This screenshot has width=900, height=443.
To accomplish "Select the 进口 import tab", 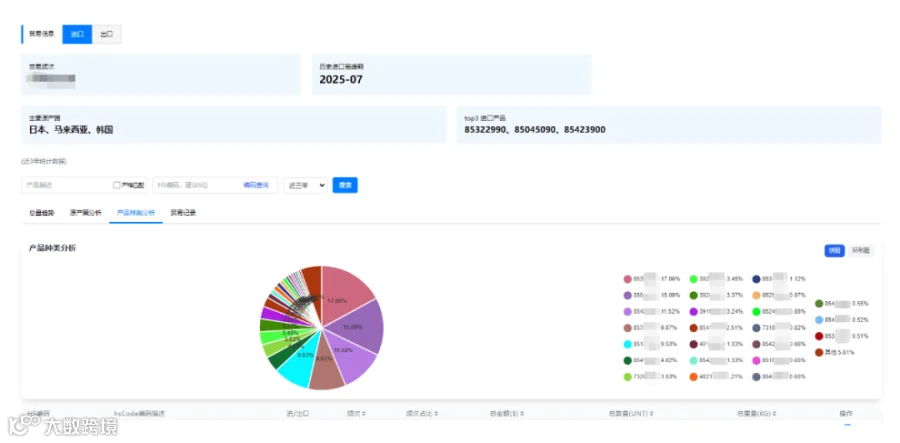I will coord(77,34).
